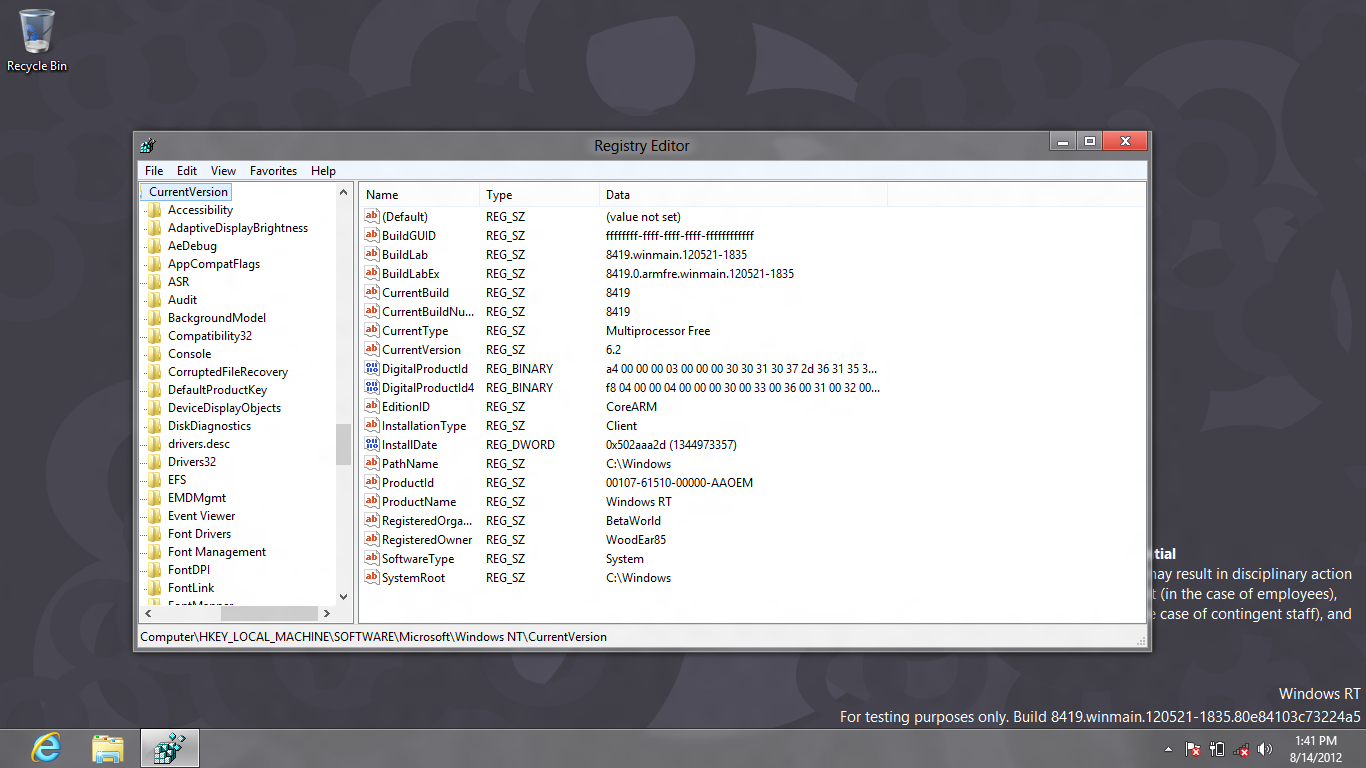Image resolution: width=1366 pixels, height=768 pixels.
Task: Show hidden tray icons arrow
Action: click(x=1169, y=749)
